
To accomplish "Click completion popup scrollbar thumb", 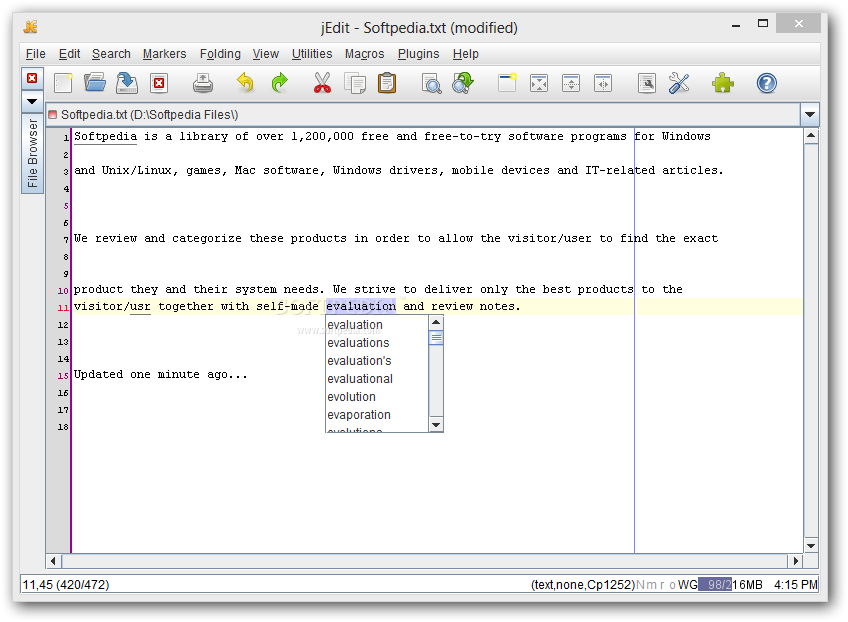I will (x=436, y=338).
